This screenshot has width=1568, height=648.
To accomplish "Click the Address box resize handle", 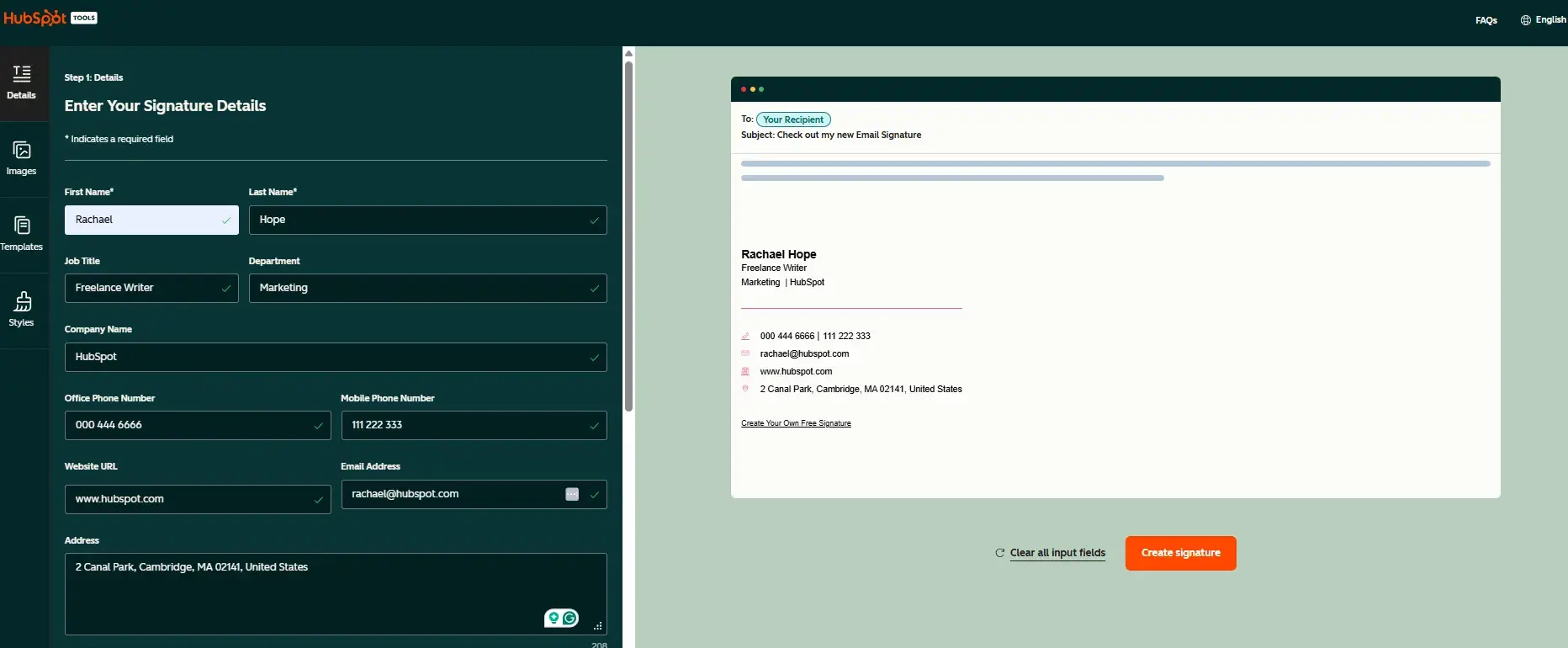I will tap(598, 626).
